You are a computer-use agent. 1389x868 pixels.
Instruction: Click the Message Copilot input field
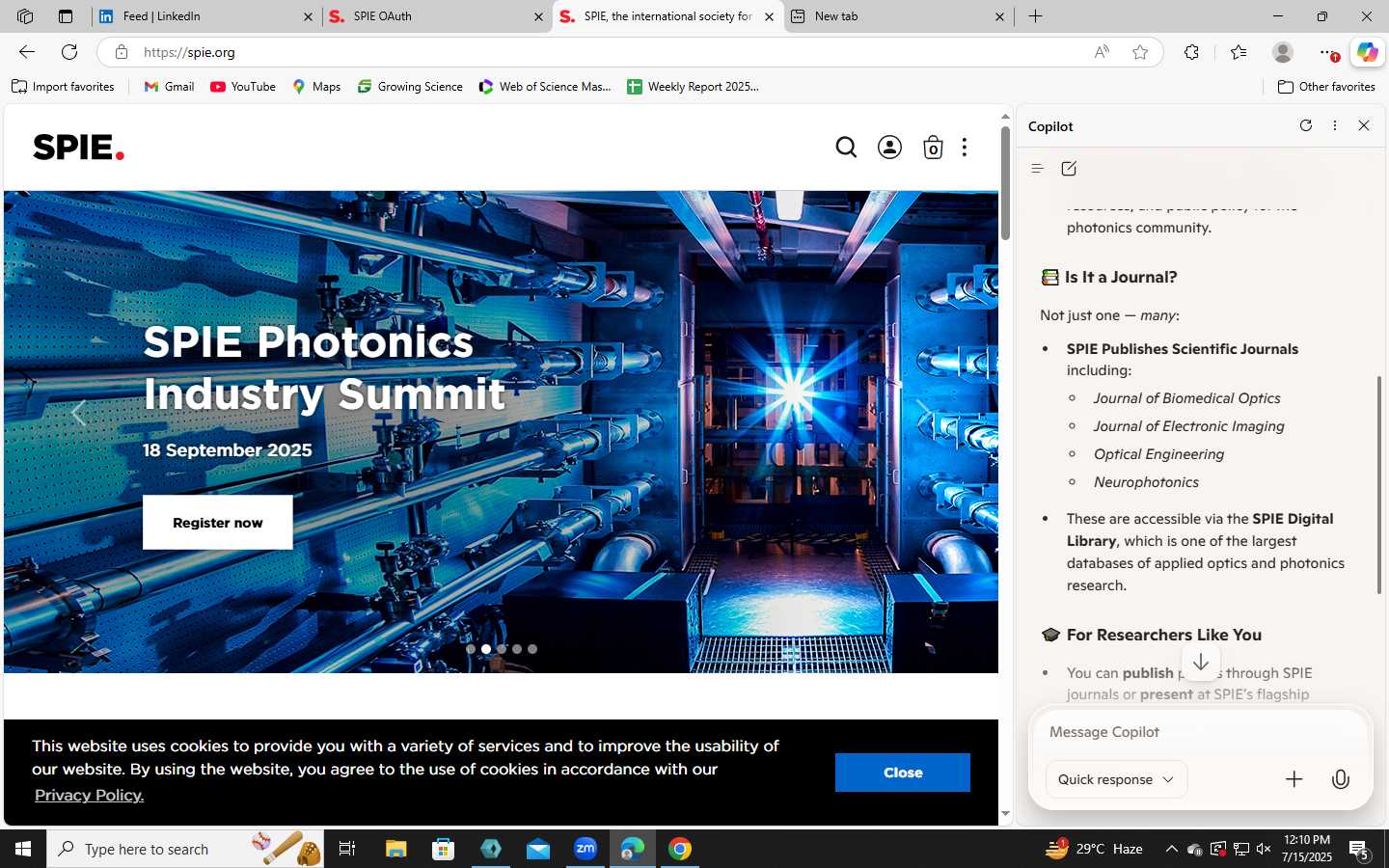click(x=1200, y=732)
